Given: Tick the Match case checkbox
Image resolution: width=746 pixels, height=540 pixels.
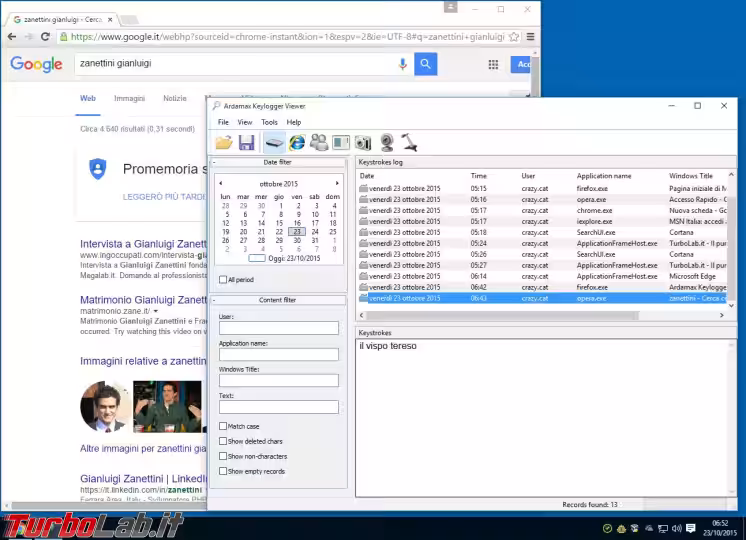Looking at the screenshot, I should point(223,426).
